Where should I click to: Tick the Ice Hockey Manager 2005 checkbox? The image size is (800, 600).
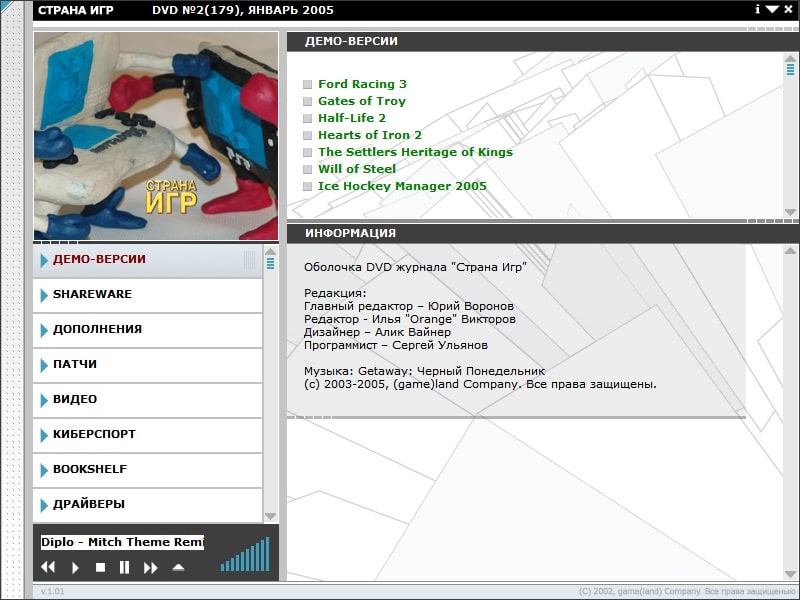(307, 186)
